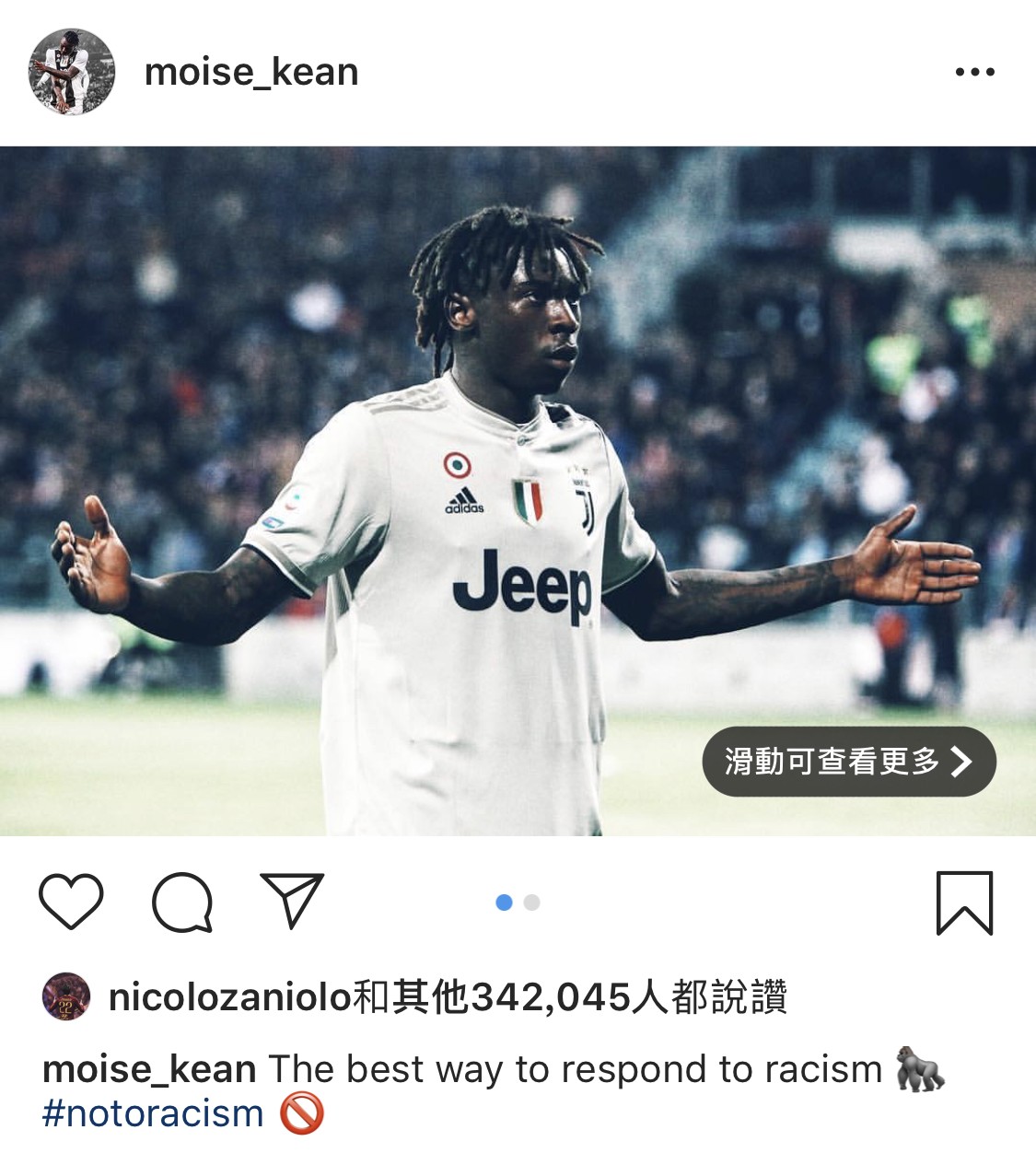Select the second carousel page dot

(531, 903)
